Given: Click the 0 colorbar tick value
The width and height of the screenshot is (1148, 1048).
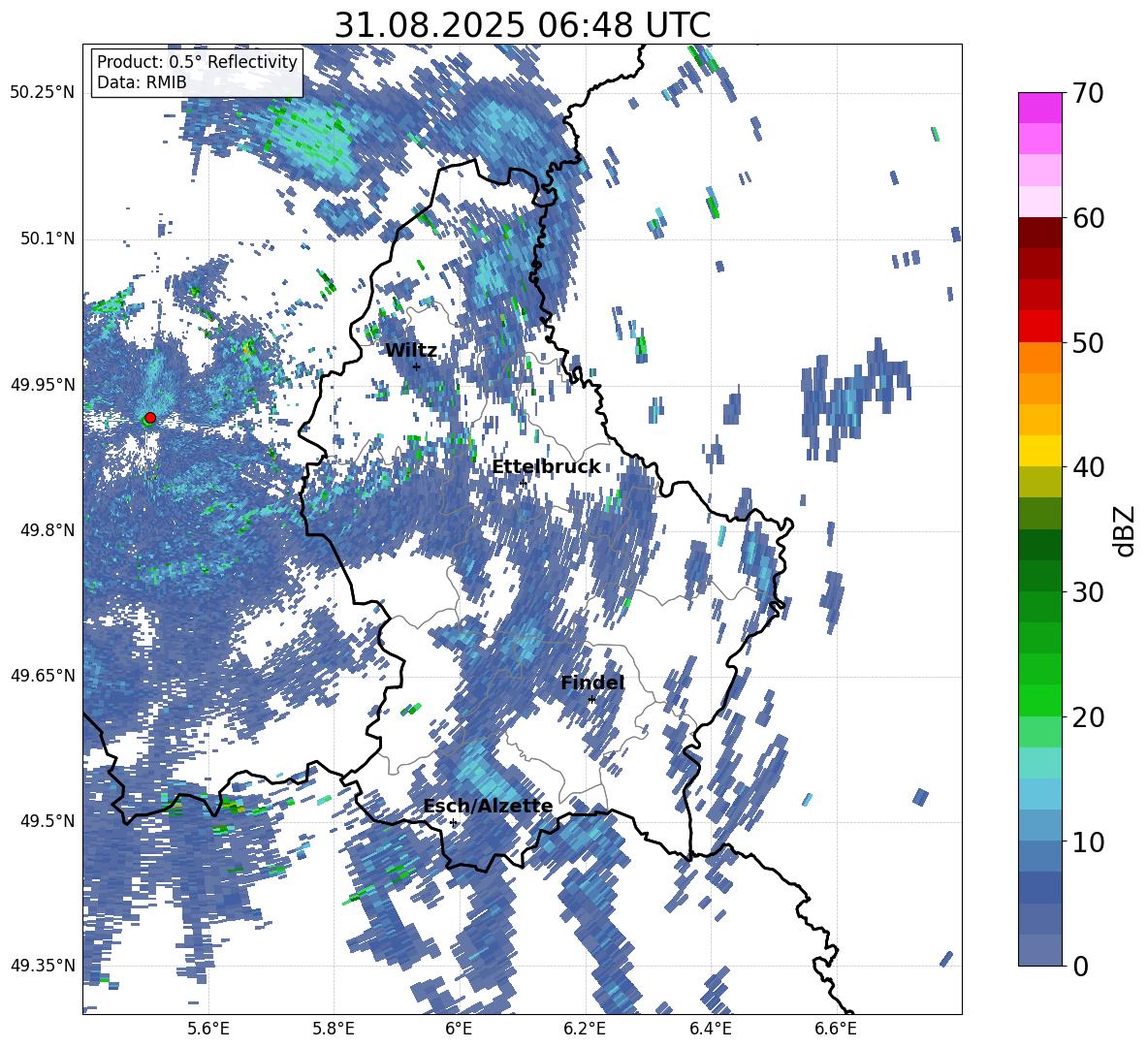Looking at the screenshot, I should coord(1080,967).
